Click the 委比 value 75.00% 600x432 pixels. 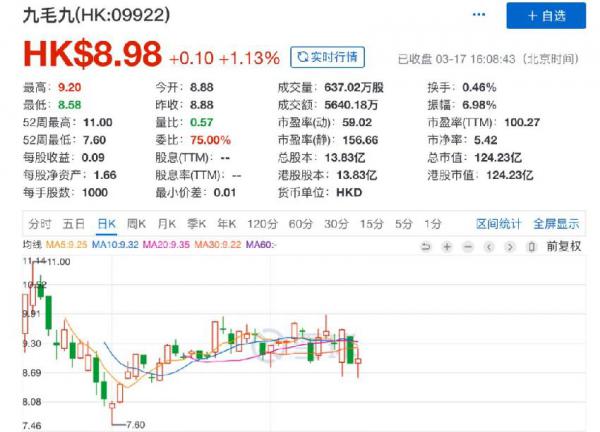tap(210, 140)
